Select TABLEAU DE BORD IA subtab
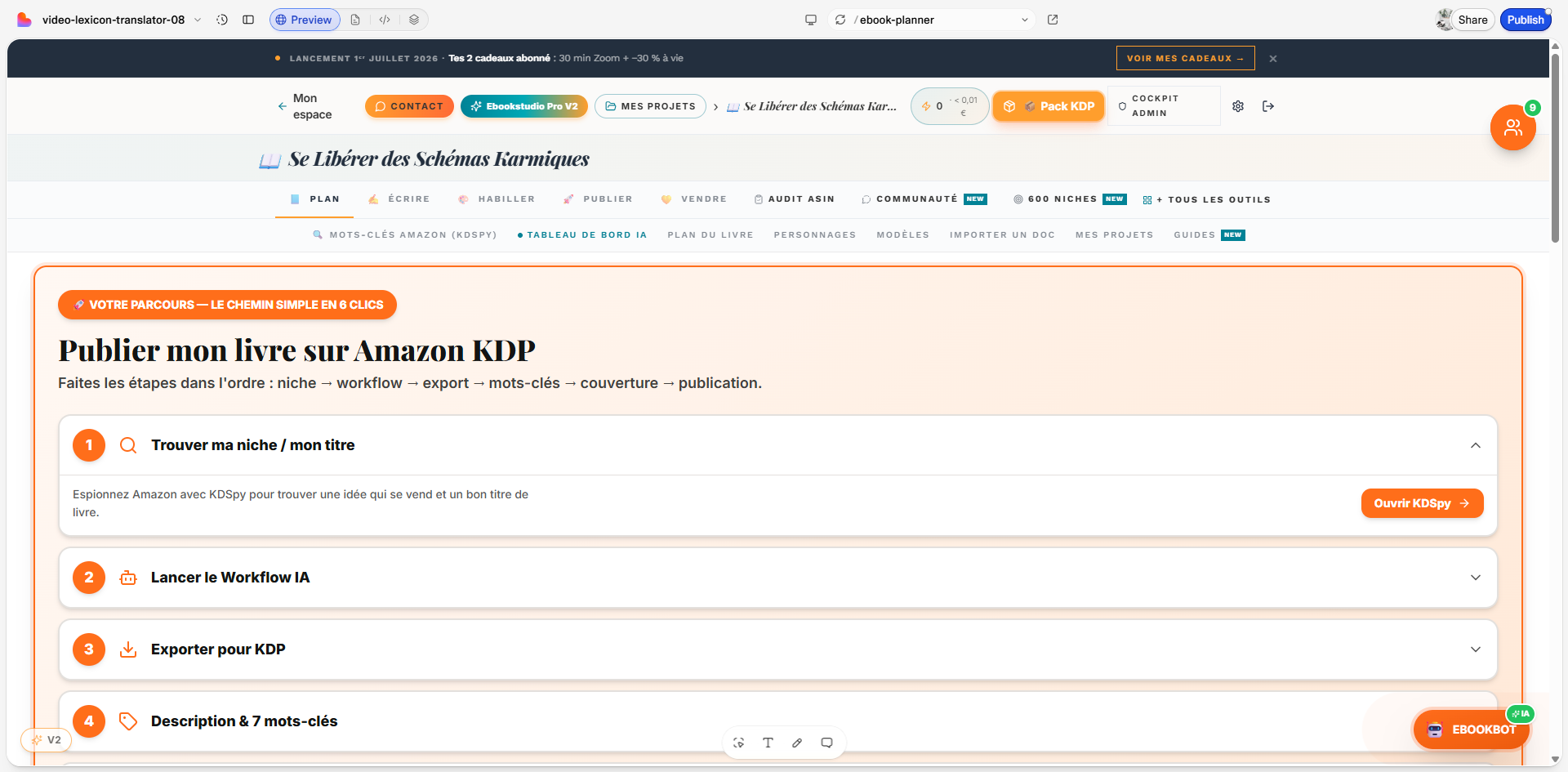 point(582,235)
